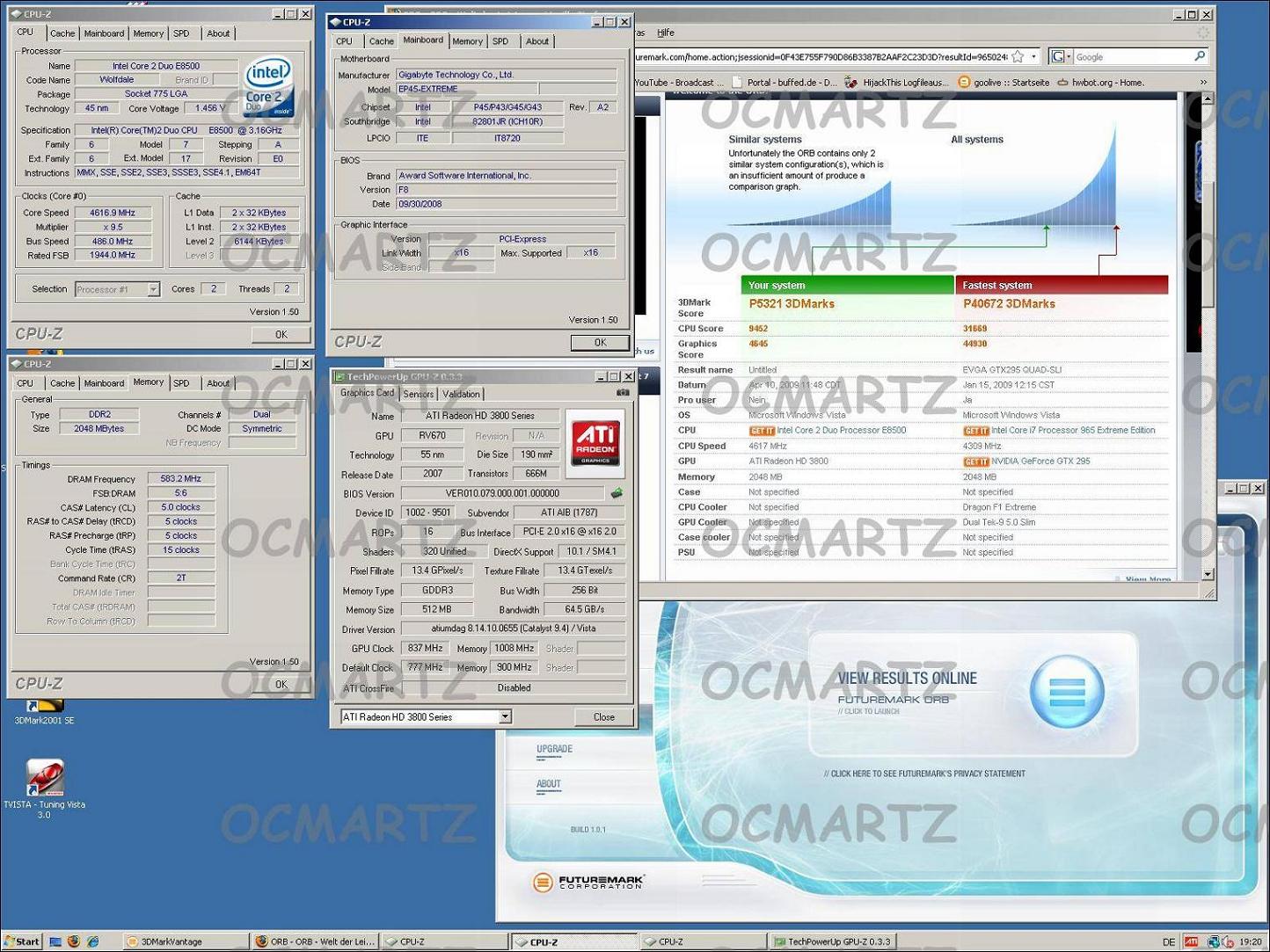This screenshot has height=952, width=1270.
Task: Click the browser URL address field
Action: 820,56
